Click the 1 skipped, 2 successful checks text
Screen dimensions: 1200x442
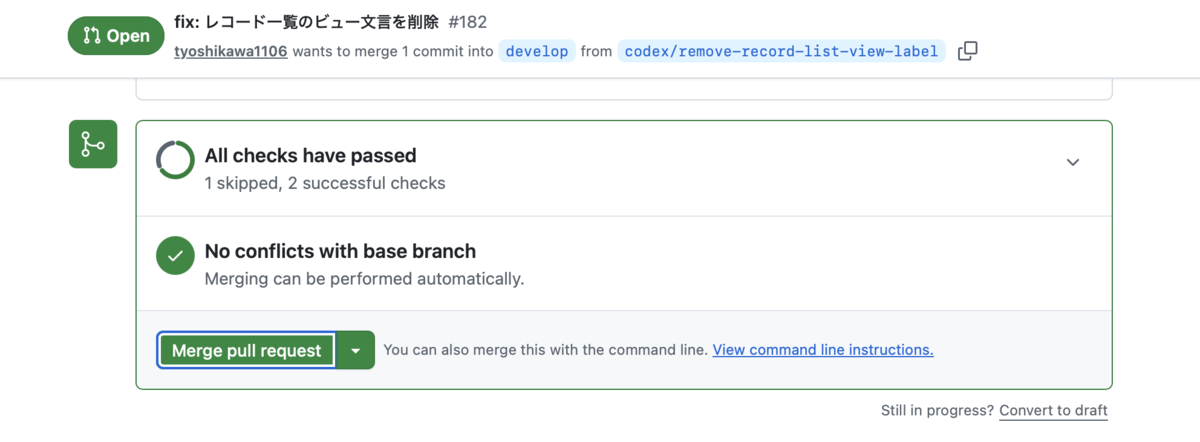pos(325,183)
